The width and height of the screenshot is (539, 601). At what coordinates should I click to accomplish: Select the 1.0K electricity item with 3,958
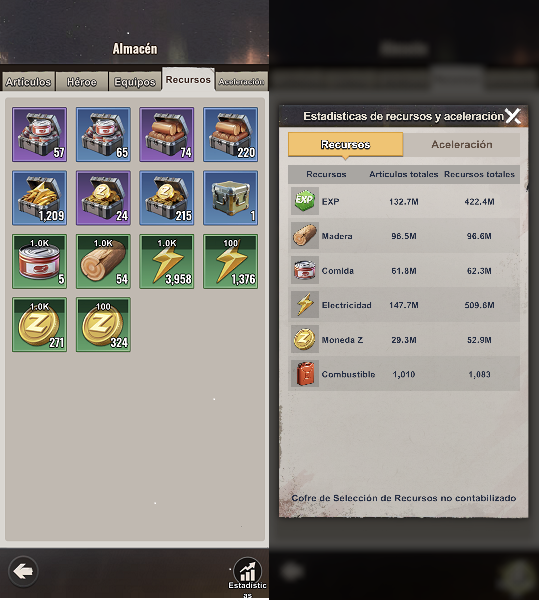coord(167,261)
